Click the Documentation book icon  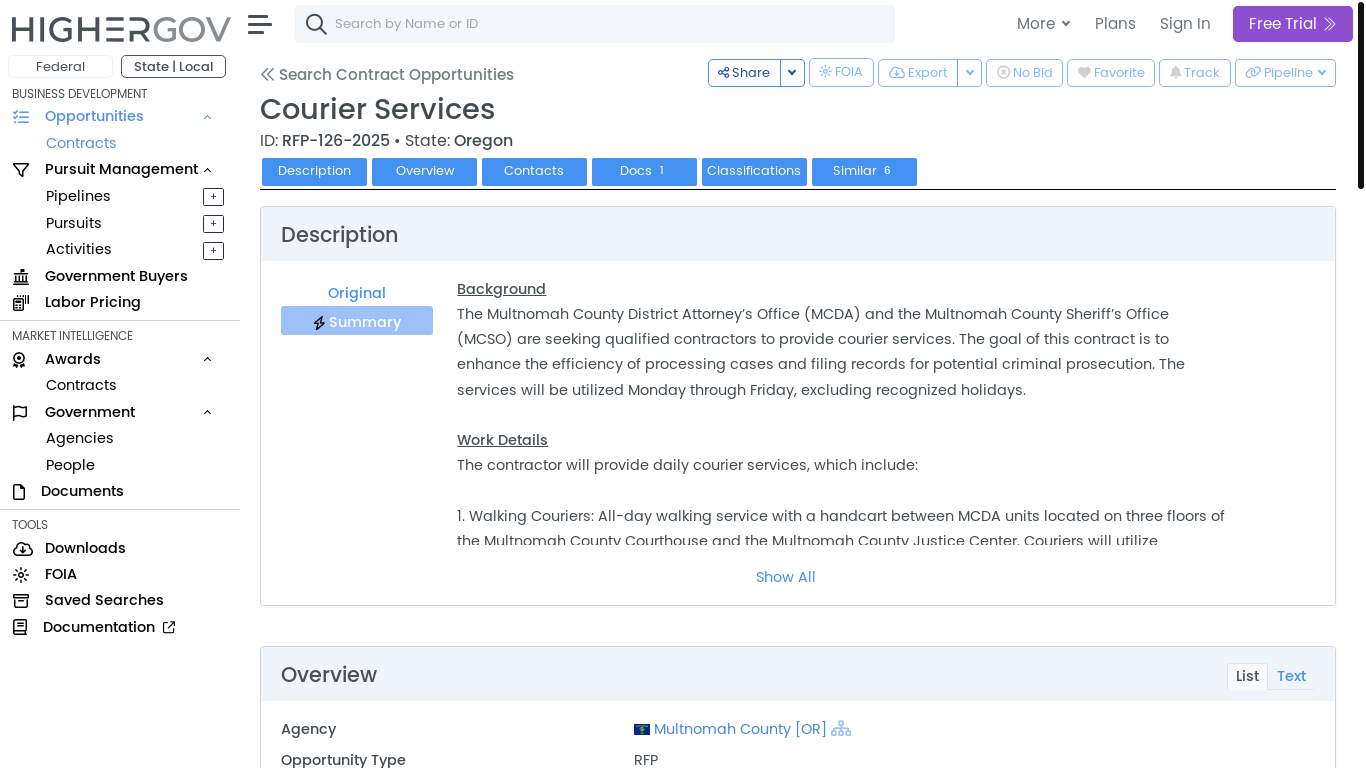pos(20,628)
